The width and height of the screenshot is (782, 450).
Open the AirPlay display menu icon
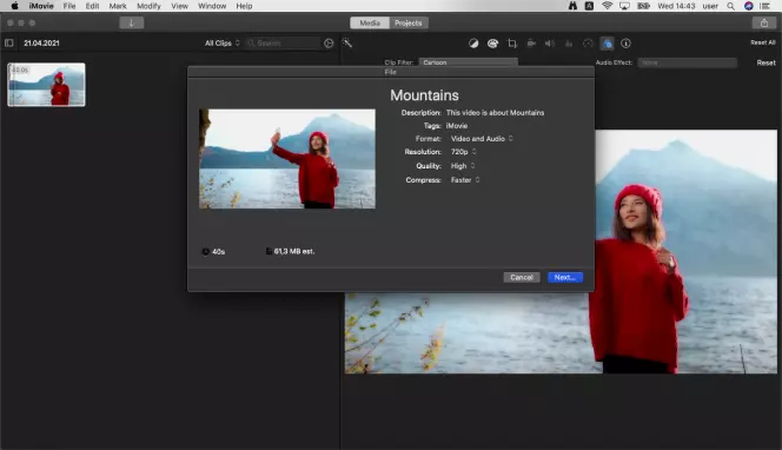[x=624, y=6]
